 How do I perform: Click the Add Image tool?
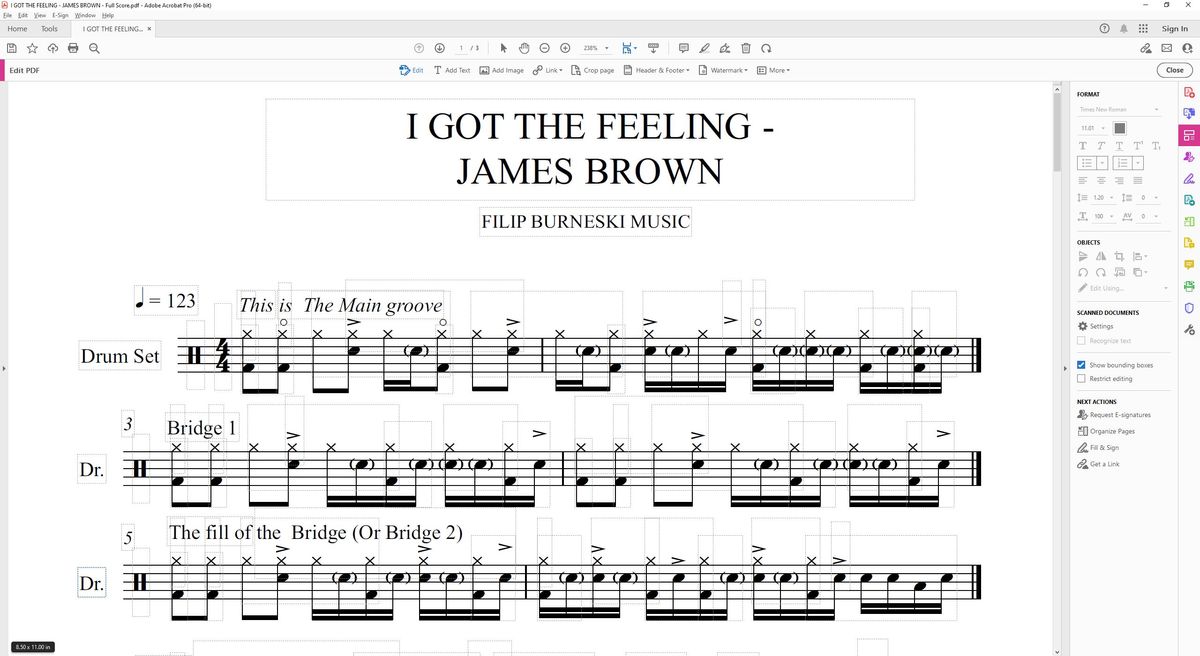(501, 70)
